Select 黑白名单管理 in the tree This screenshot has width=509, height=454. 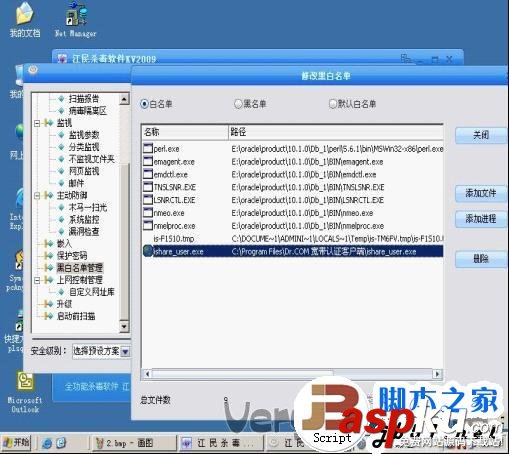tap(79, 268)
